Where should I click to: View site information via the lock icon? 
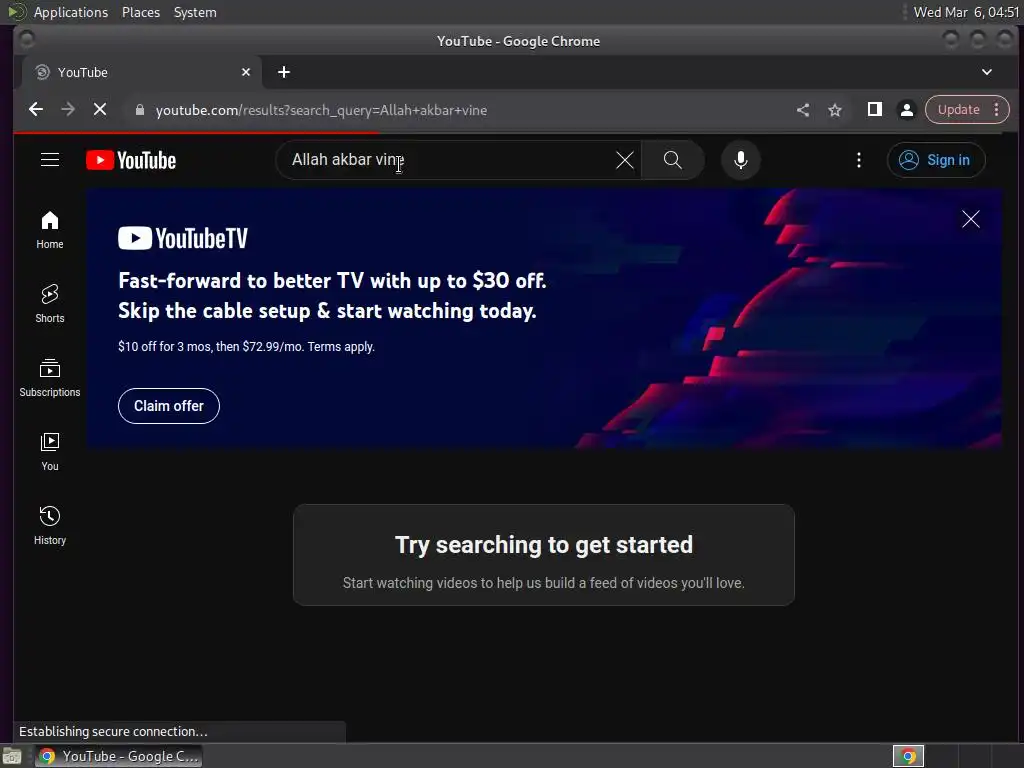tap(139, 110)
